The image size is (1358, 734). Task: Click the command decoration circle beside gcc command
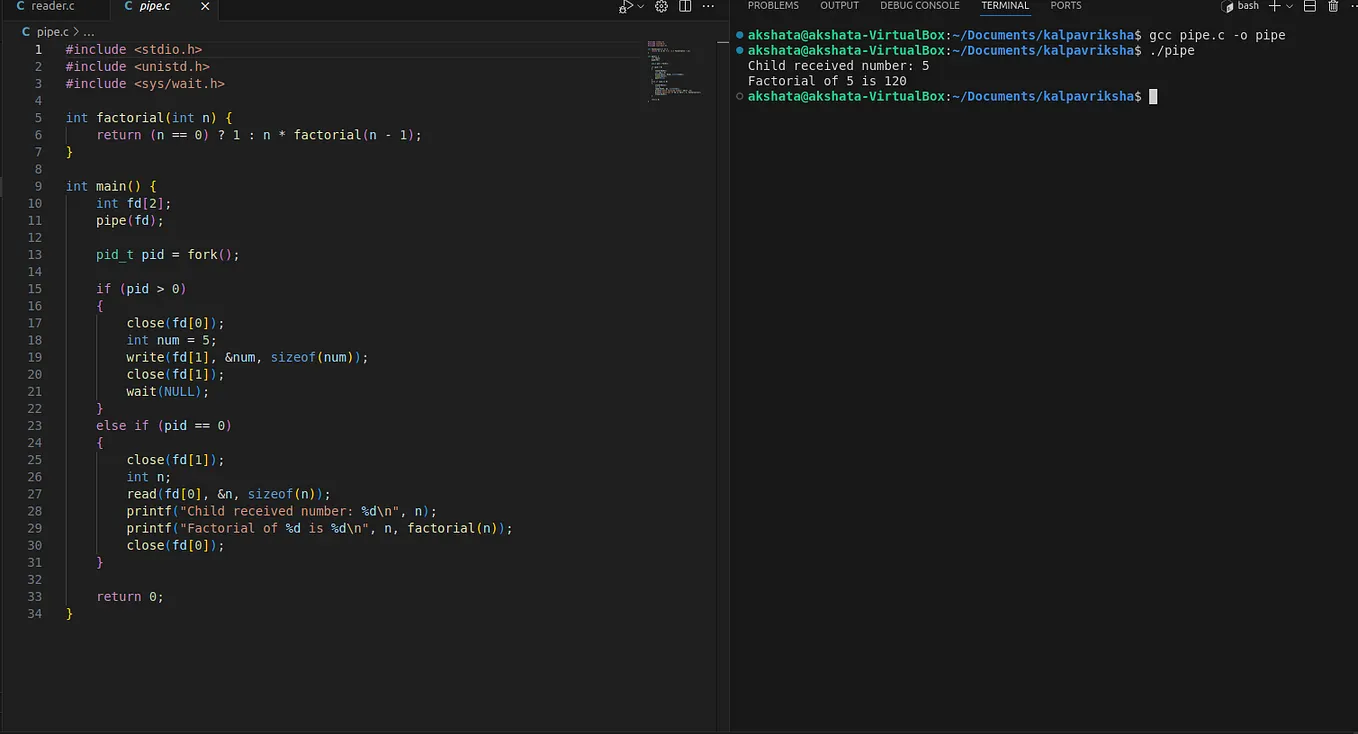click(x=739, y=35)
